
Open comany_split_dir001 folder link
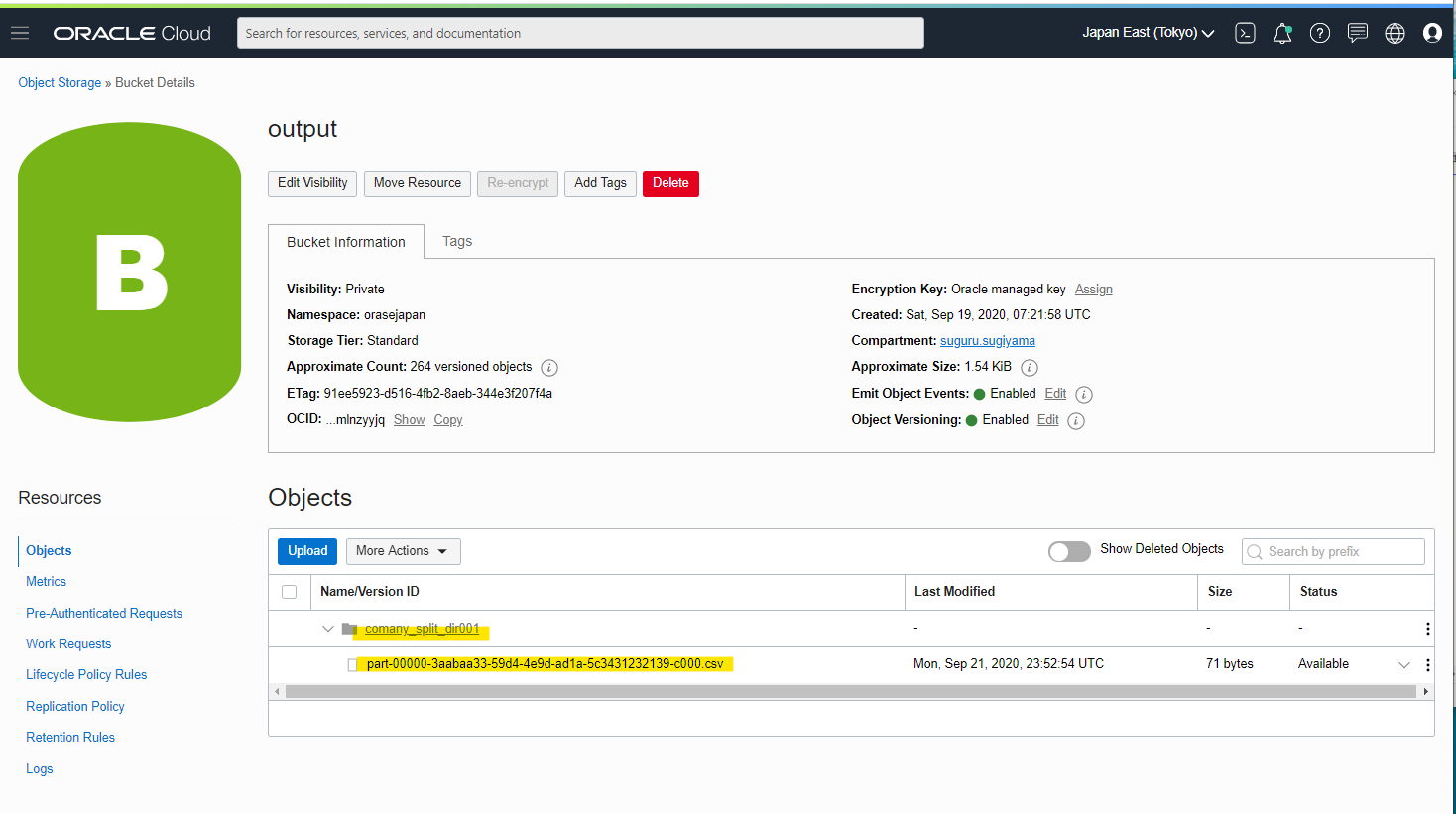point(423,629)
